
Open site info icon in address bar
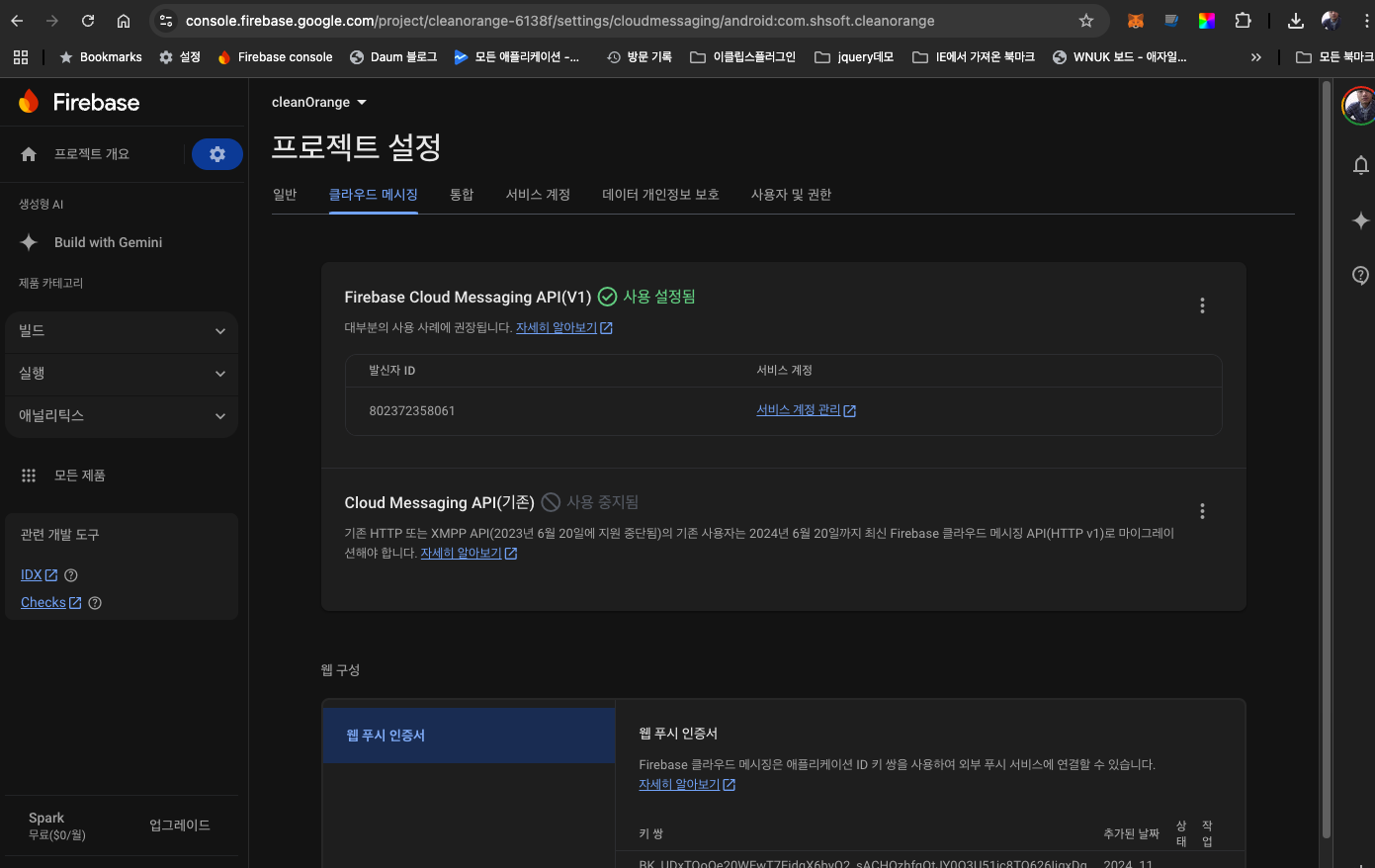click(166, 21)
